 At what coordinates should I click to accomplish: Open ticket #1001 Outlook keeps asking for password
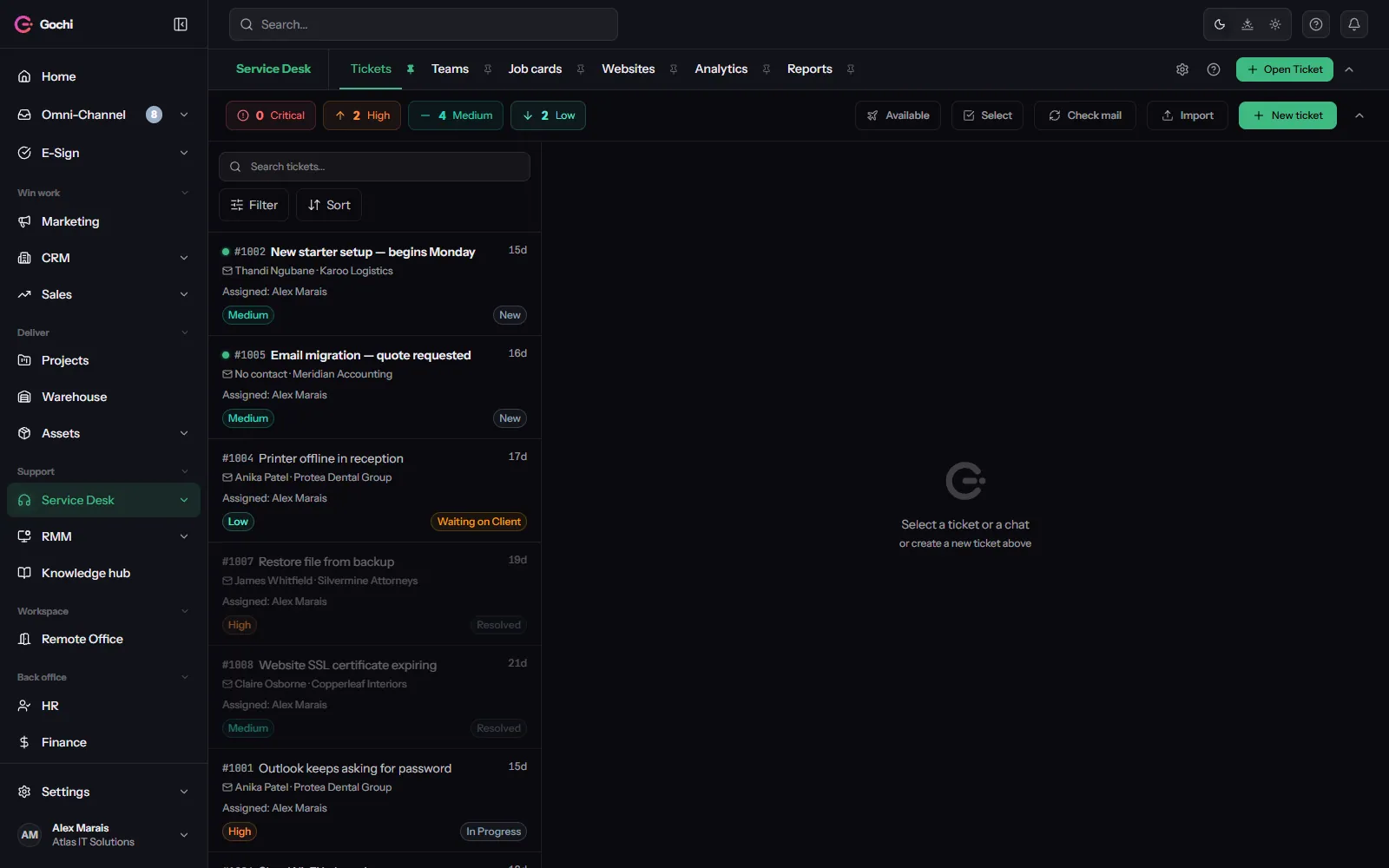click(374, 800)
